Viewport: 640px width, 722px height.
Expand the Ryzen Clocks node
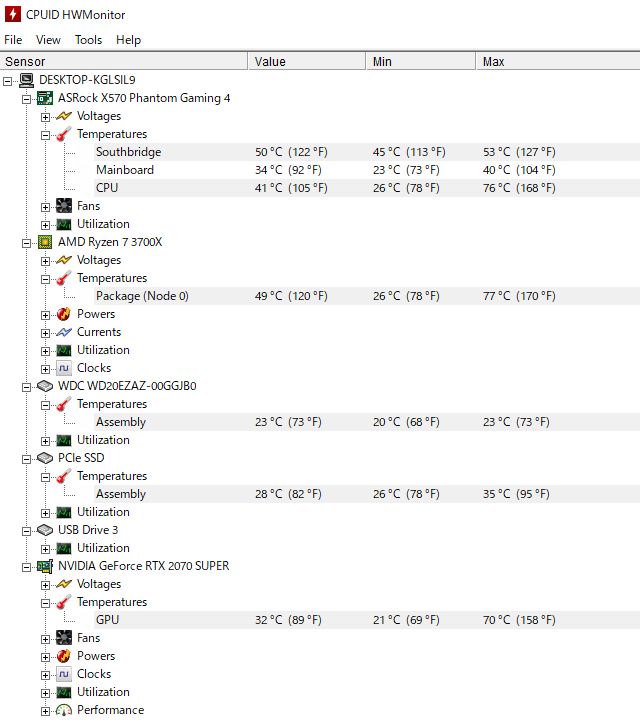pos(45,369)
